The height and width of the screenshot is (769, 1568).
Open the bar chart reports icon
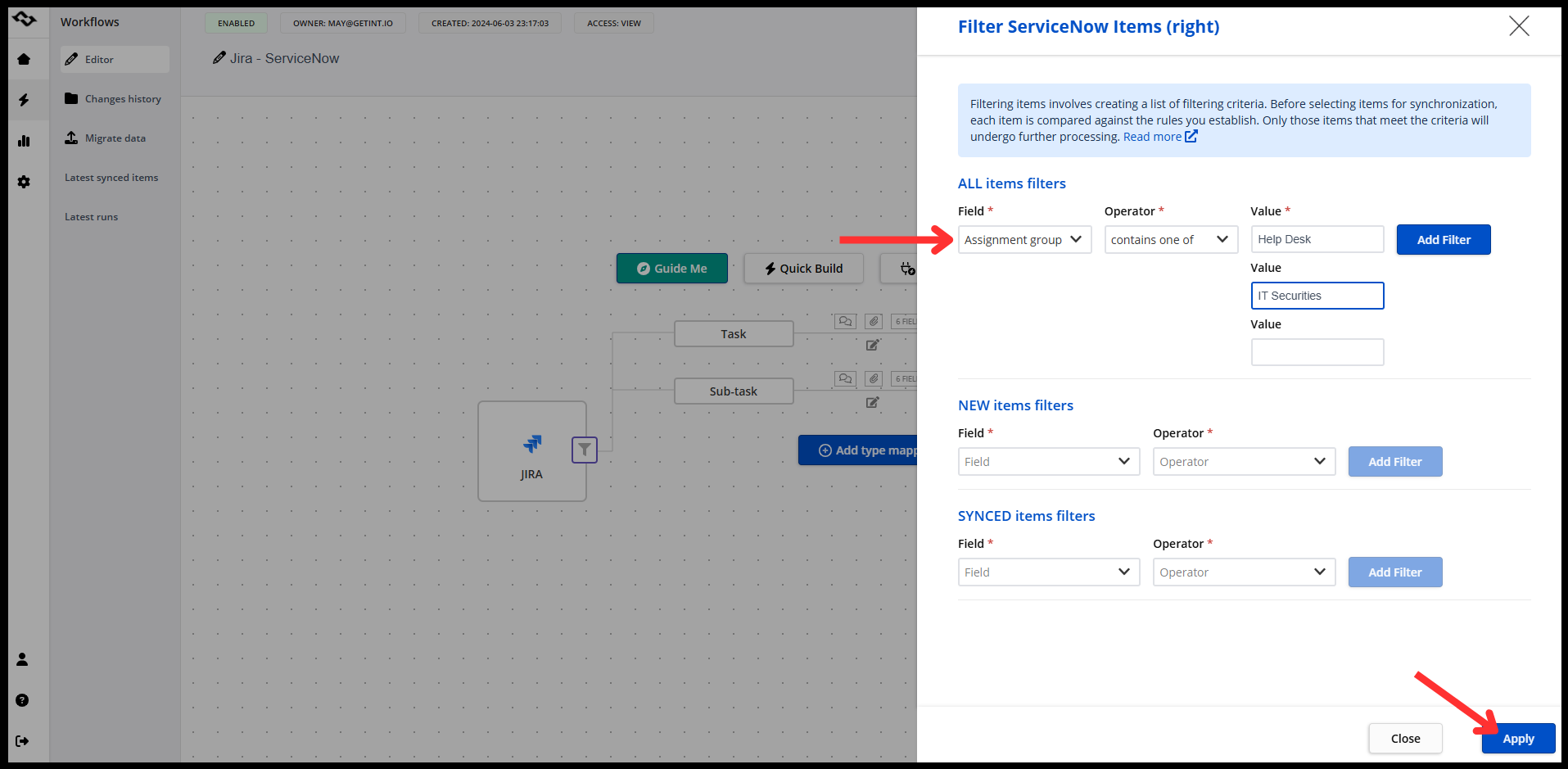[x=24, y=141]
